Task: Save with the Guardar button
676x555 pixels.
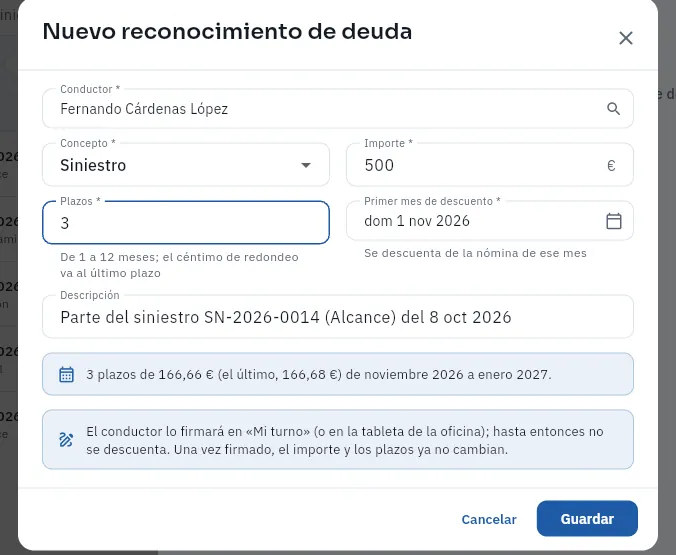Action: coord(587,518)
